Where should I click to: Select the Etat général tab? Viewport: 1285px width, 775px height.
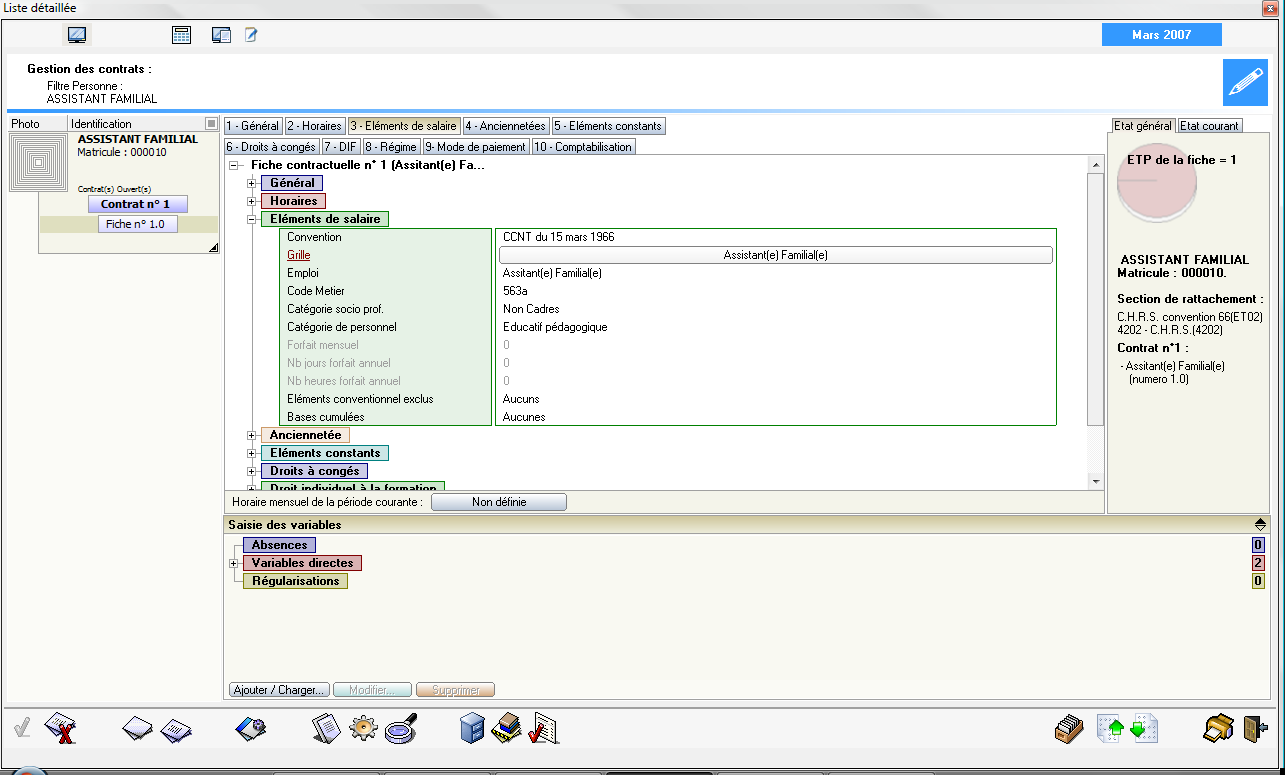(1143, 126)
